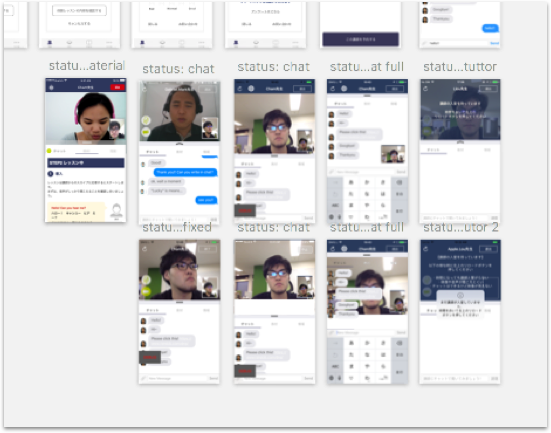Select the "statu...aterial" artboard title

pyautogui.click(x=87, y=66)
